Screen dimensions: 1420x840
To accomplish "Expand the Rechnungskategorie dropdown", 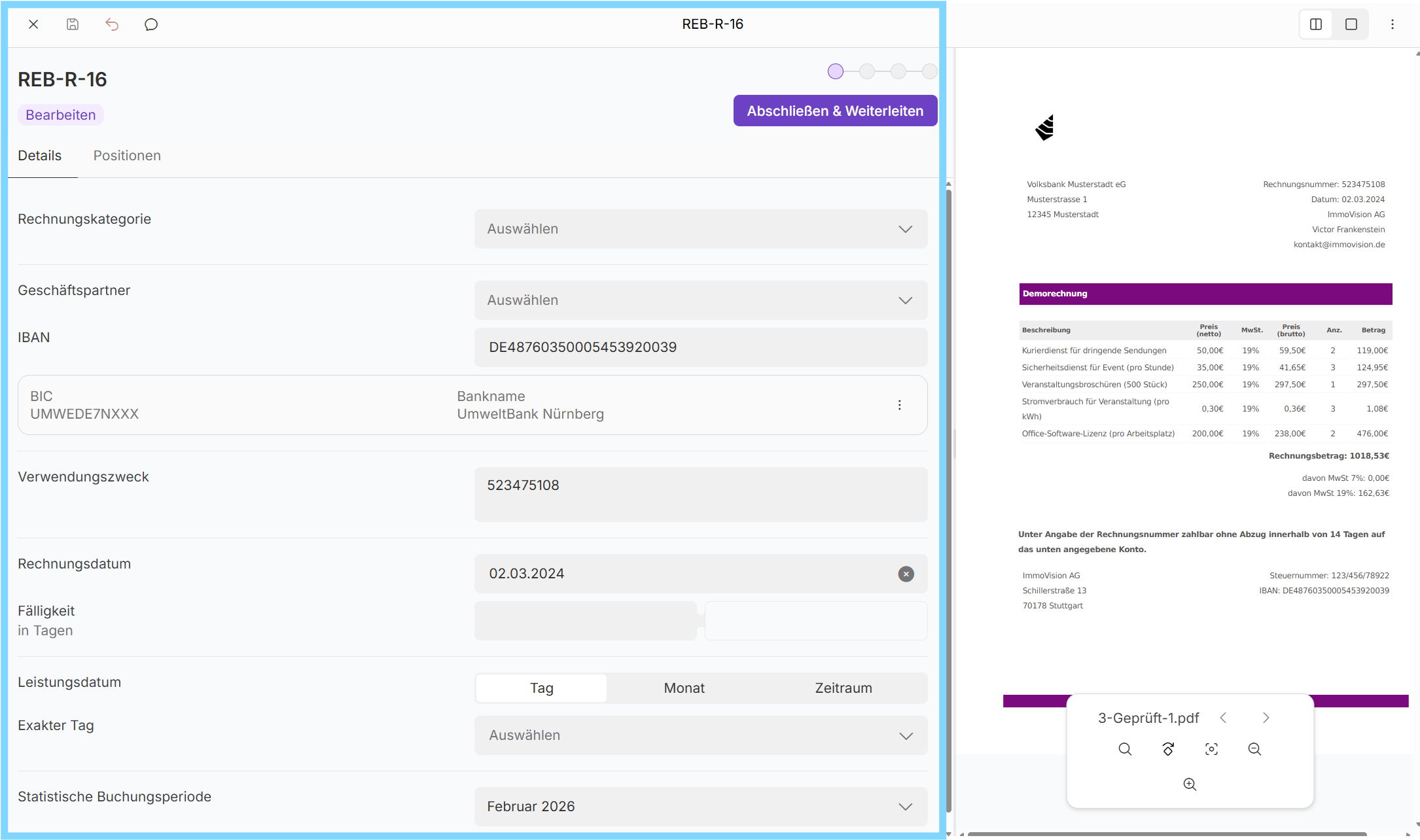I will pyautogui.click(x=700, y=229).
